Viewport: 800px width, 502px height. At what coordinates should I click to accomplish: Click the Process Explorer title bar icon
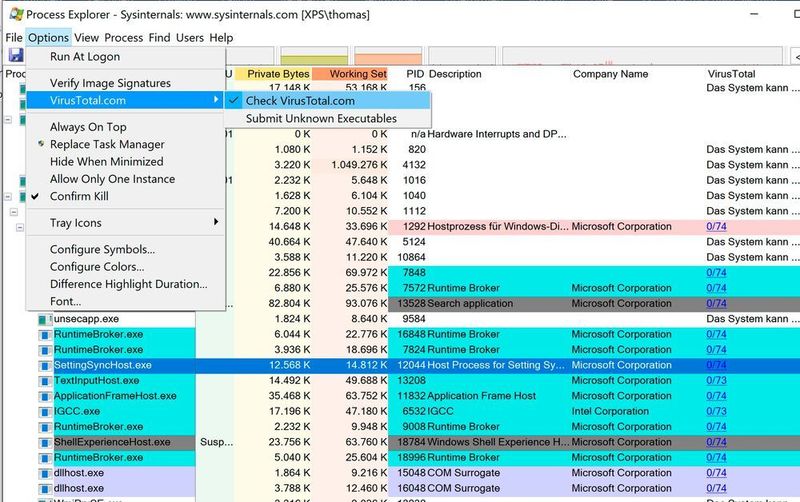point(16,14)
